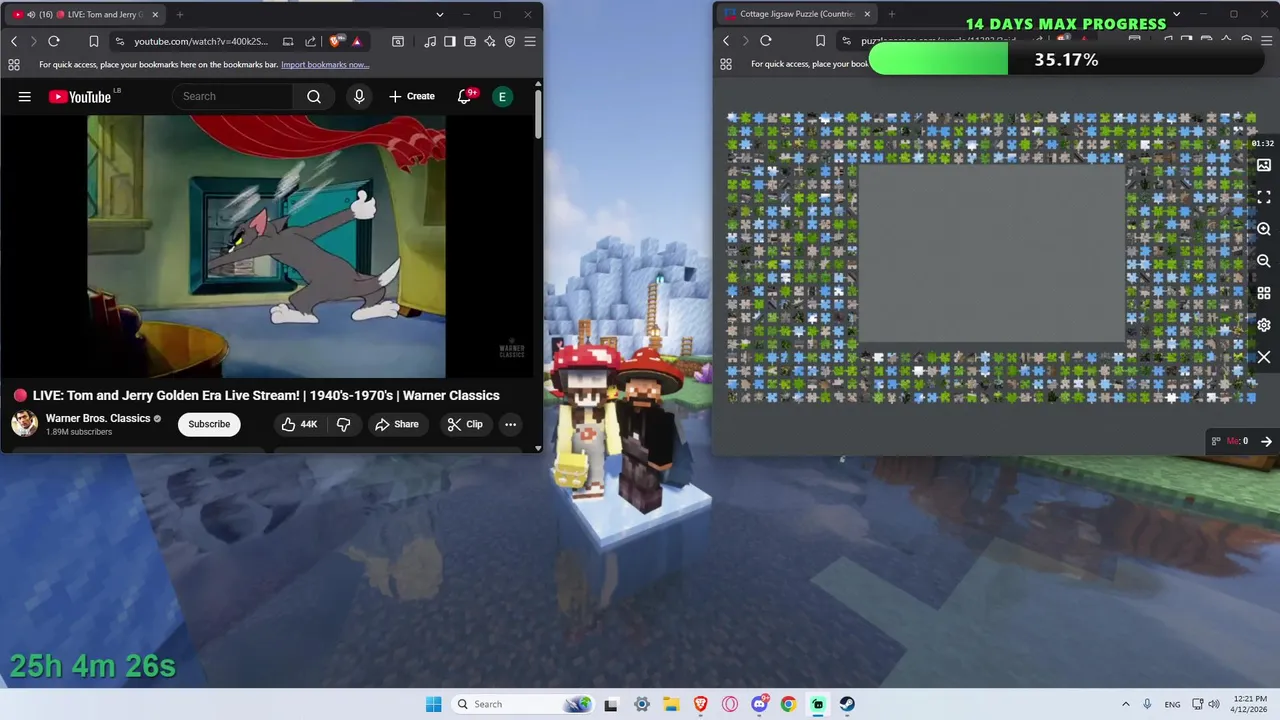Open the green E account avatar
This screenshot has height=720, width=1280.
(x=502, y=97)
